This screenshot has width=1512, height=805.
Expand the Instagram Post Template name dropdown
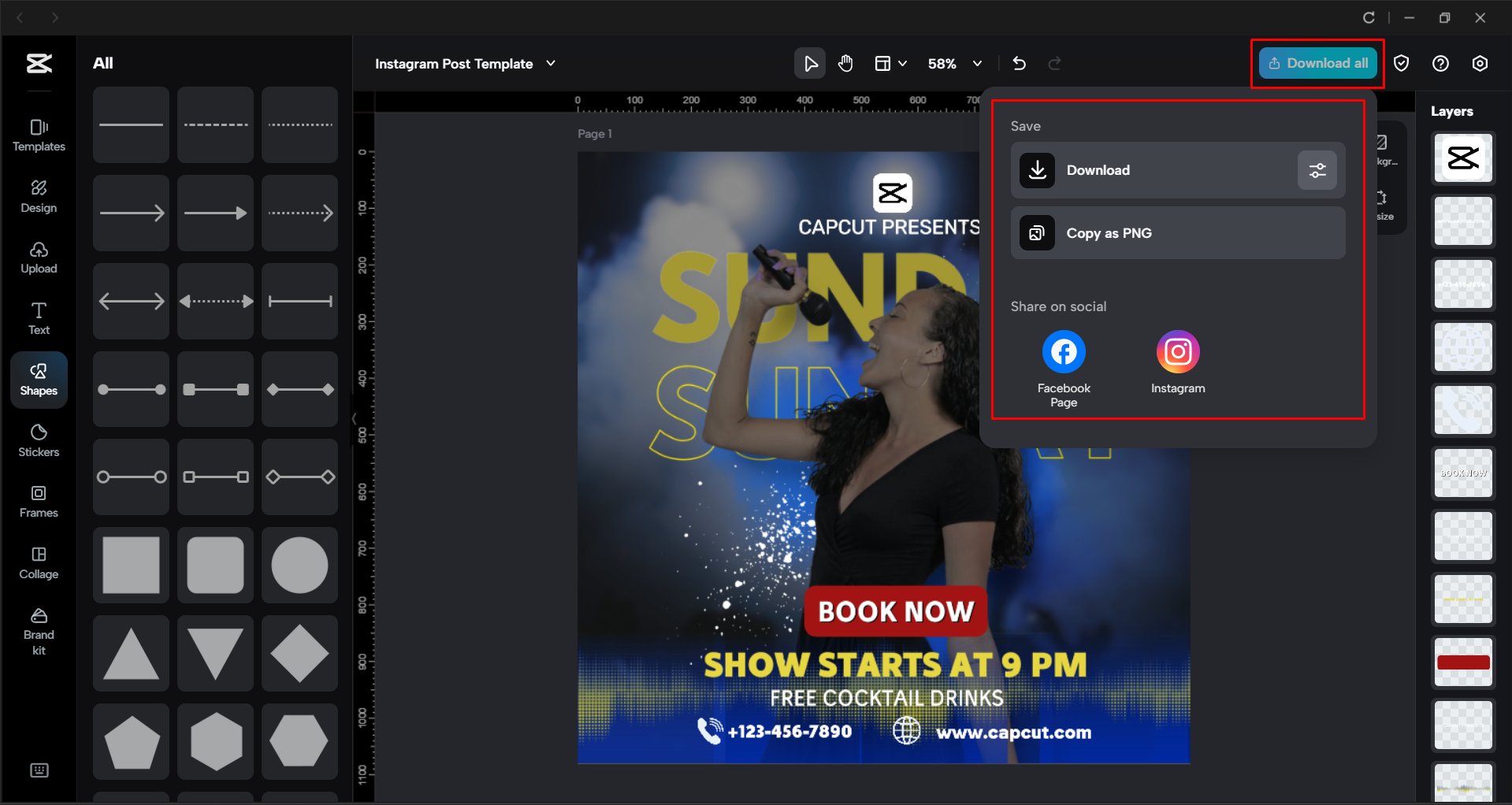pyautogui.click(x=552, y=63)
